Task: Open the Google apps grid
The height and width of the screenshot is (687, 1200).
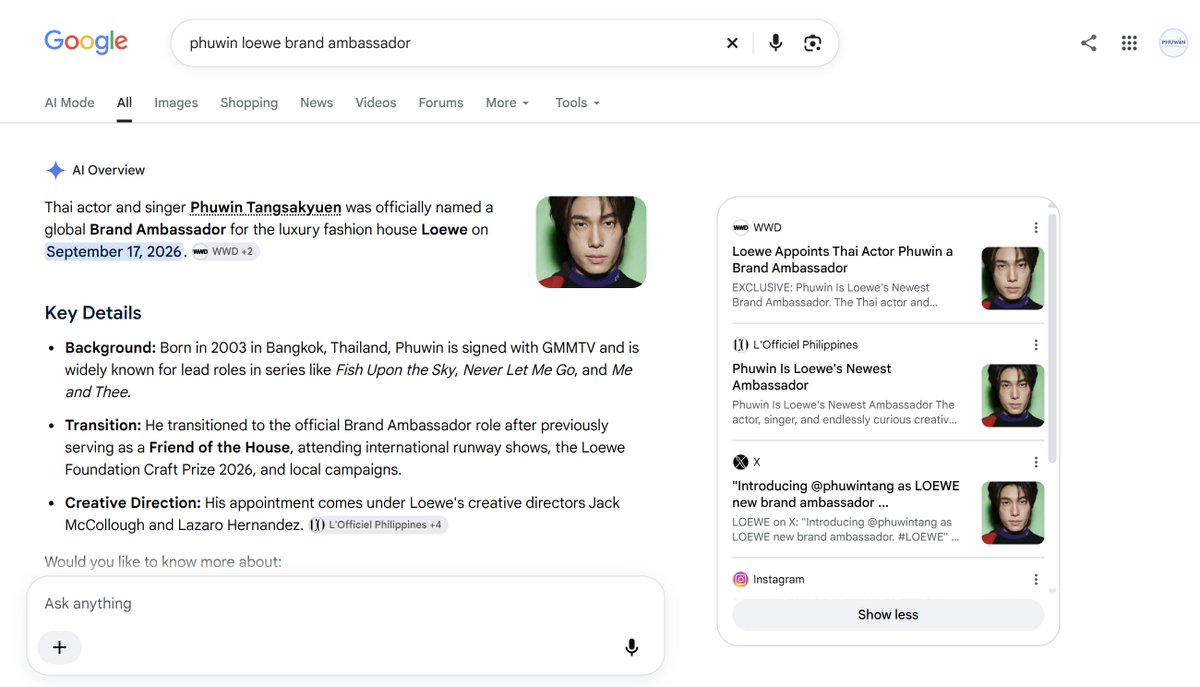Action: click(x=1129, y=43)
